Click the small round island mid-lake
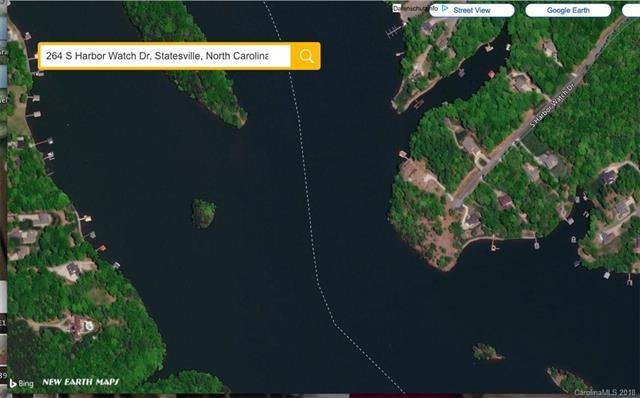This screenshot has height=398, width=640. click(x=204, y=213)
